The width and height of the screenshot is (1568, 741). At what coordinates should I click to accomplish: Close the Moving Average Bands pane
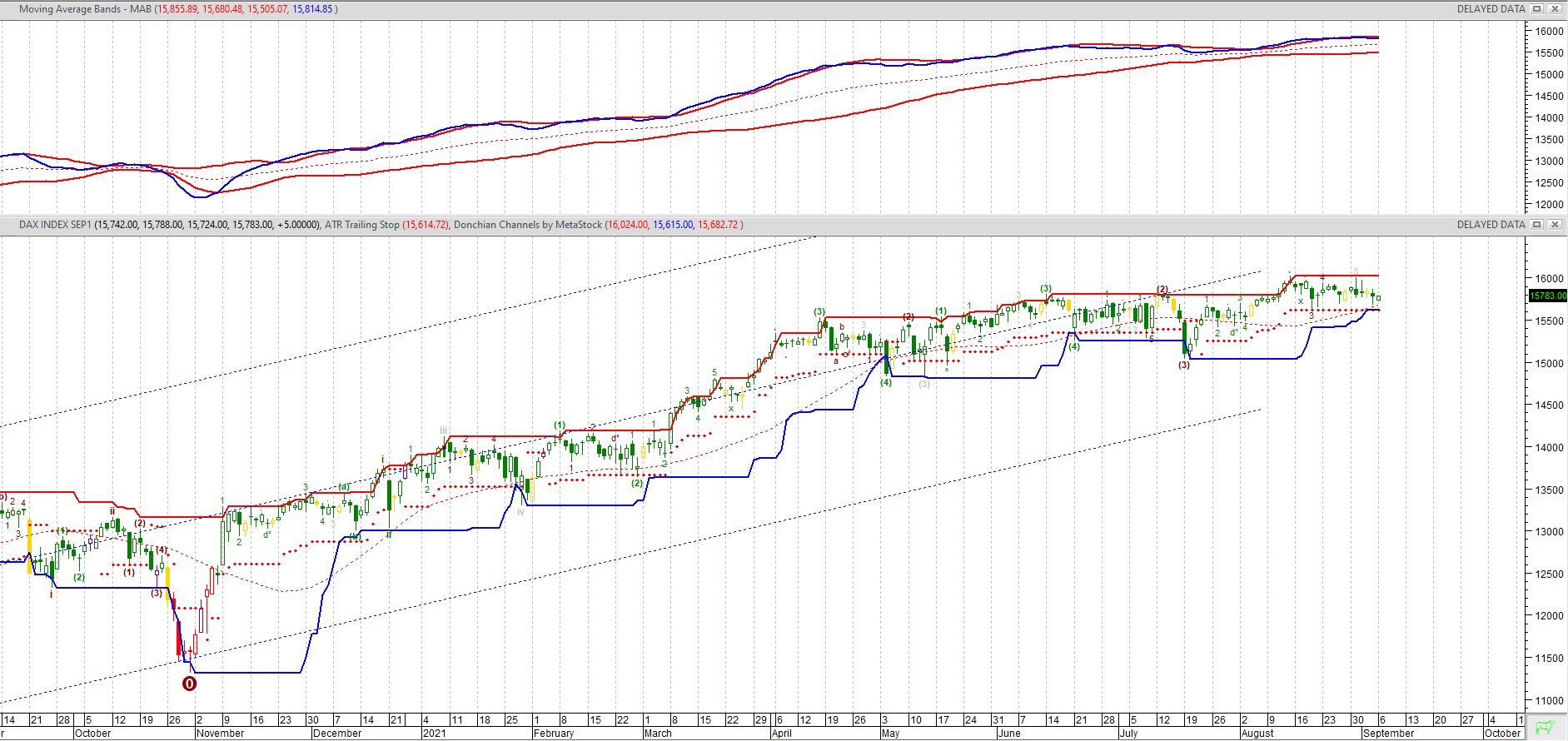tap(1554, 9)
